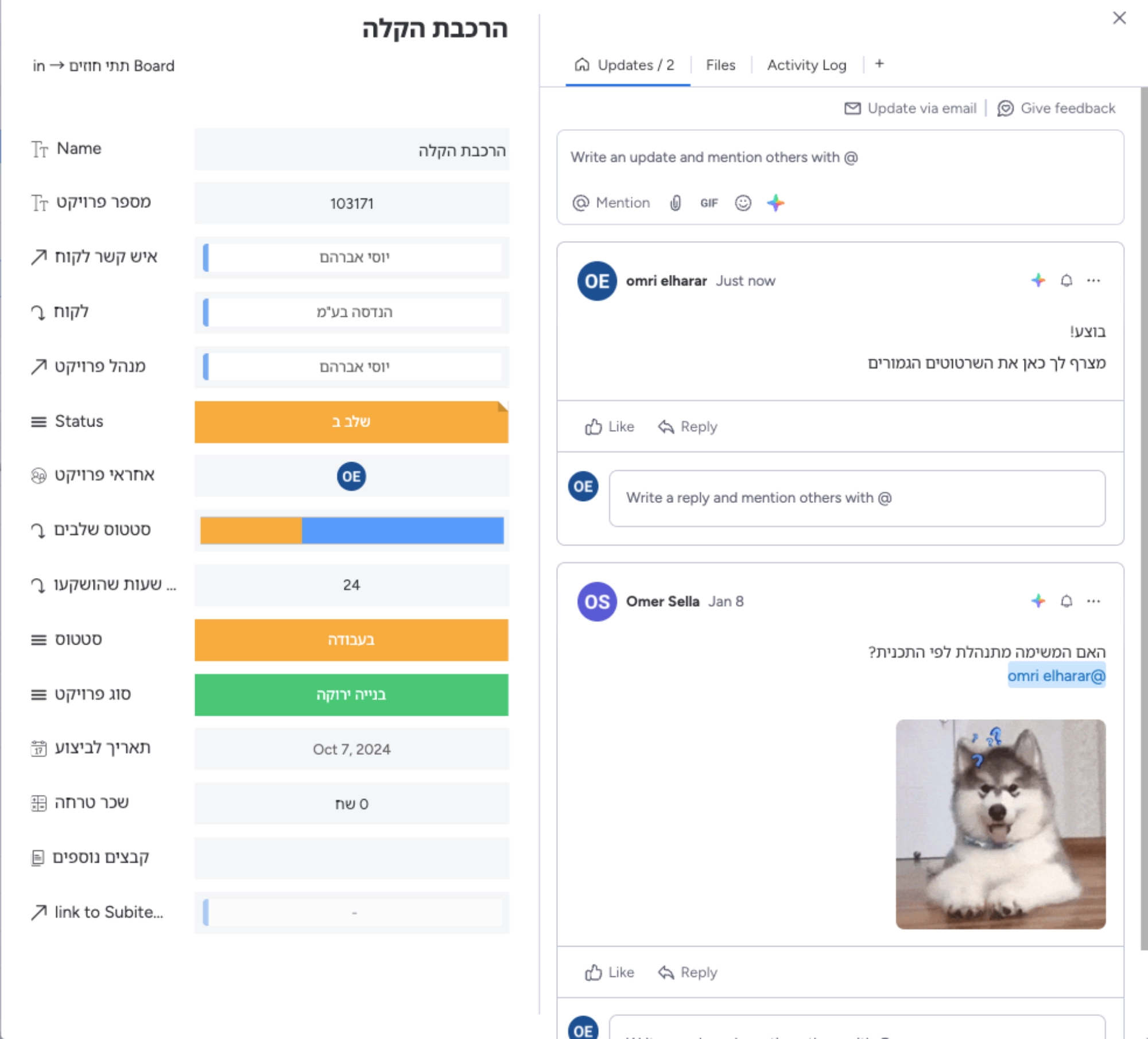Open the orange Status label dropdown
Screen dimensions: 1148x1039
(351, 422)
